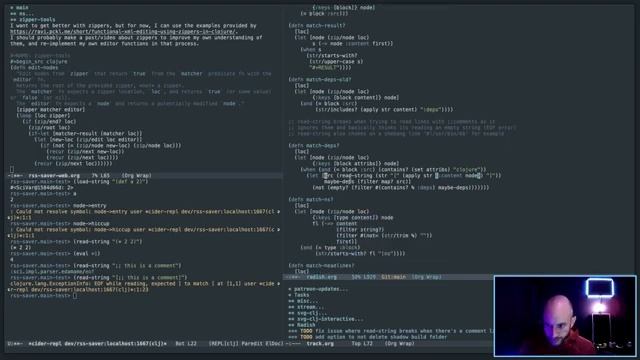The height and width of the screenshot is (360, 640).
Task: Click '(Org Wrap)' mode indicator of rss-saver-web.org
Action: coord(136,176)
